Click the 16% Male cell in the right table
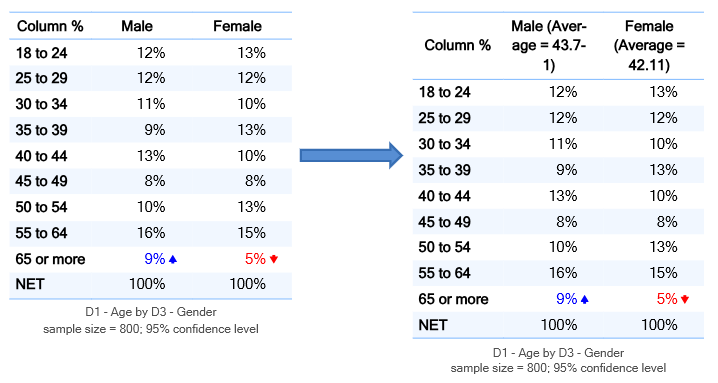The height and width of the screenshot is (383, 718). 563,273
